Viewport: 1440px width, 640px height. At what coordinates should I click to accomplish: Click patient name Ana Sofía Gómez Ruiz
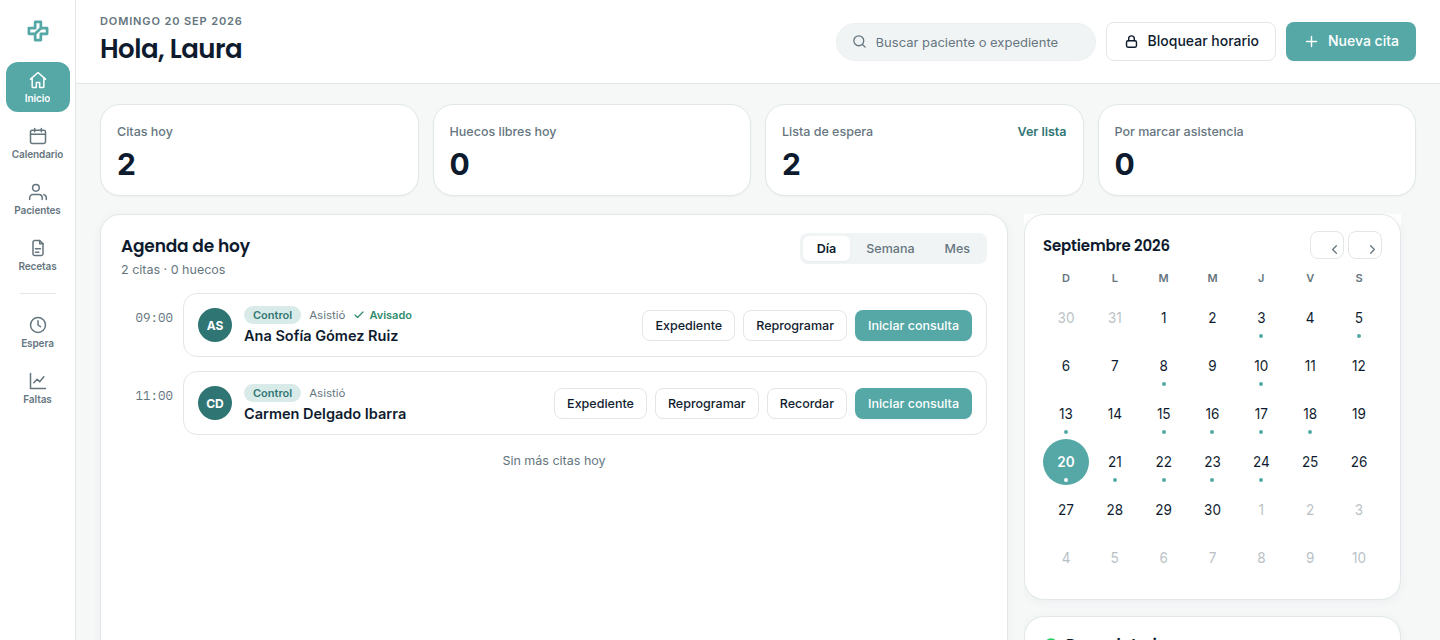pyautogui.click(x=321, y=336)
